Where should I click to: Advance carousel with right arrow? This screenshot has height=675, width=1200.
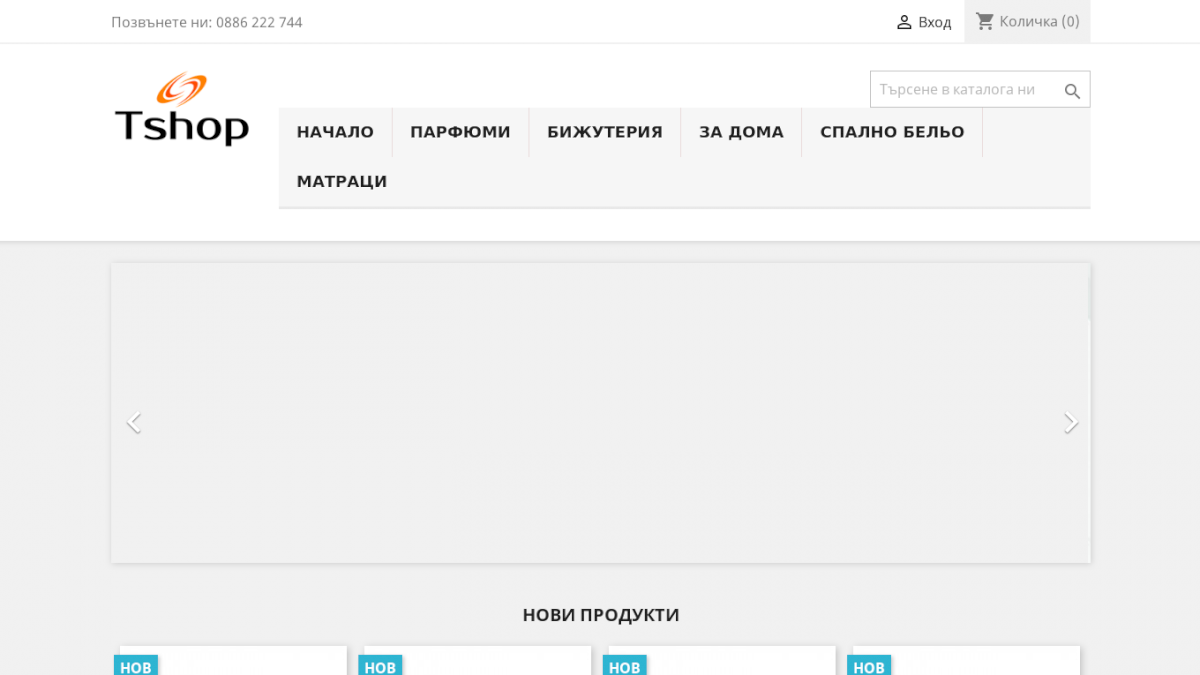(1070, 421)
